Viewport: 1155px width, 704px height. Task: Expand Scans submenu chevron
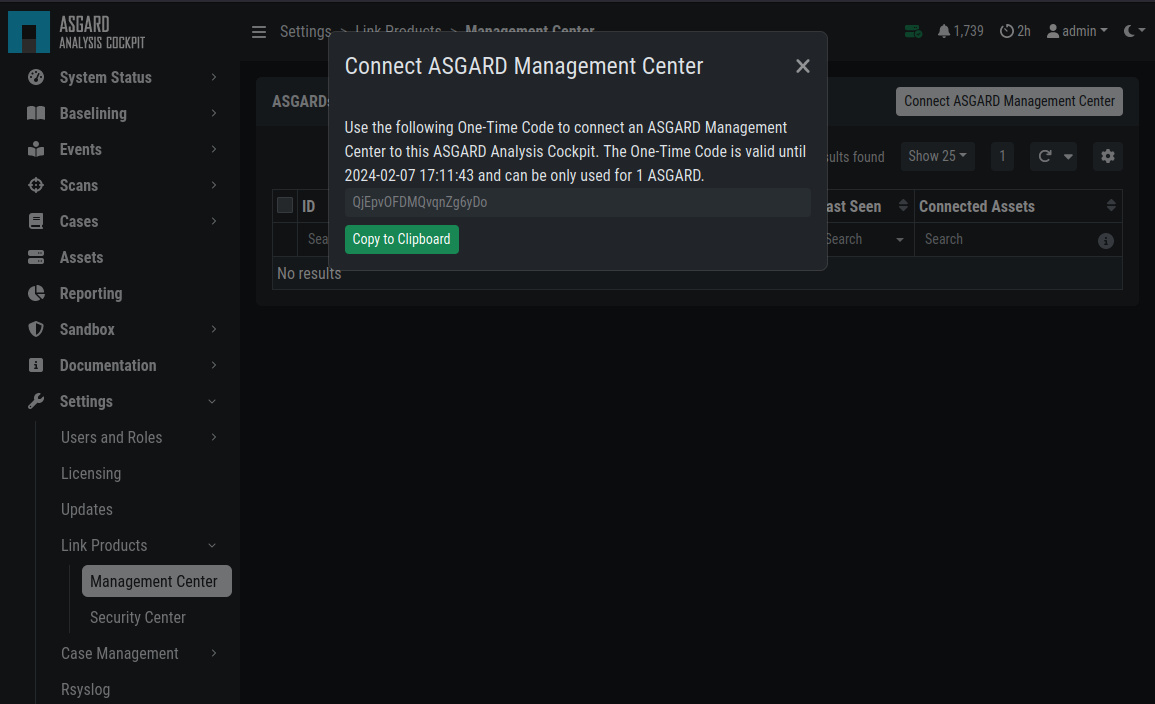tap(214, 186)
